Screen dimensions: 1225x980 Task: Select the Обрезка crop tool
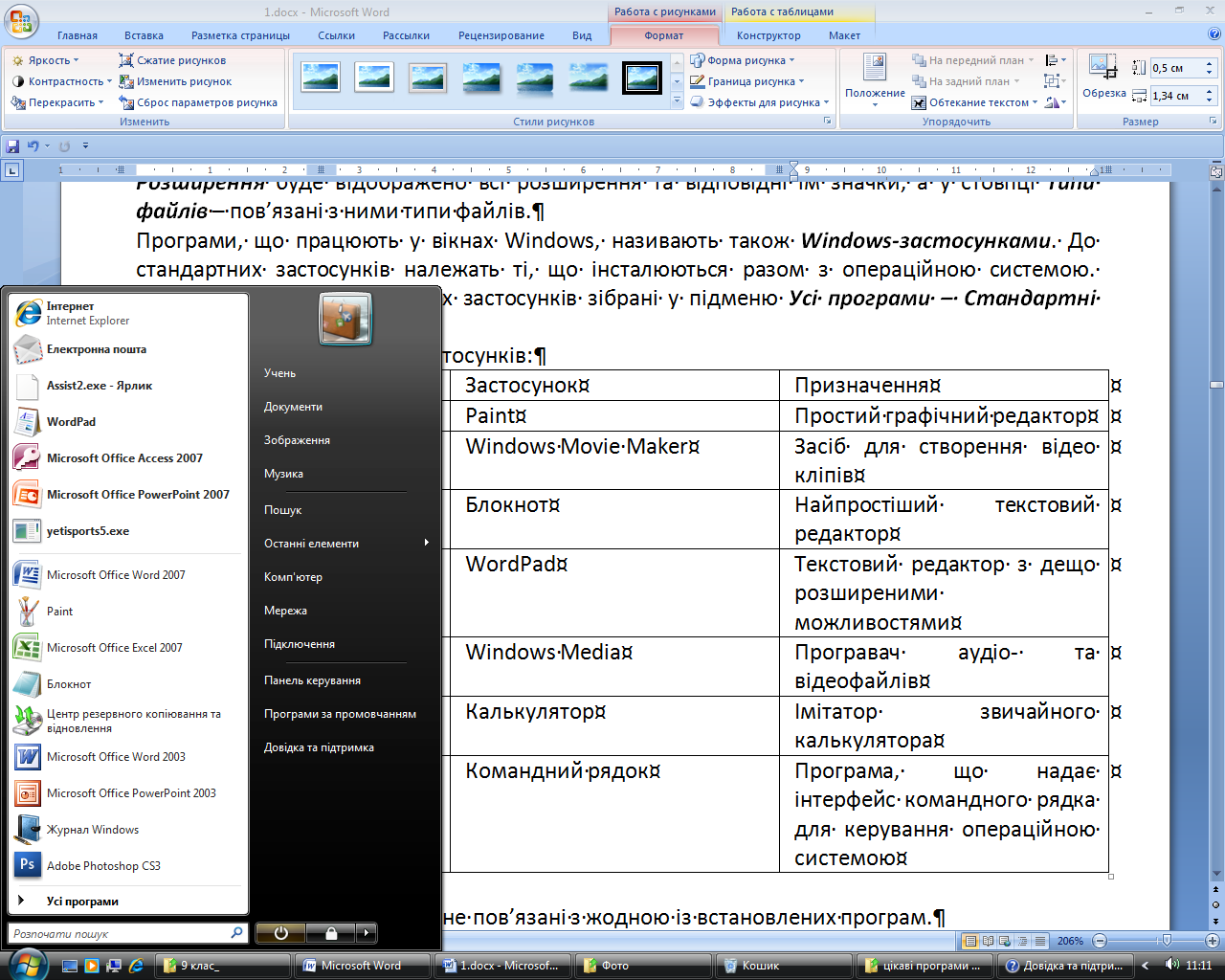(x=1103, y=77)
